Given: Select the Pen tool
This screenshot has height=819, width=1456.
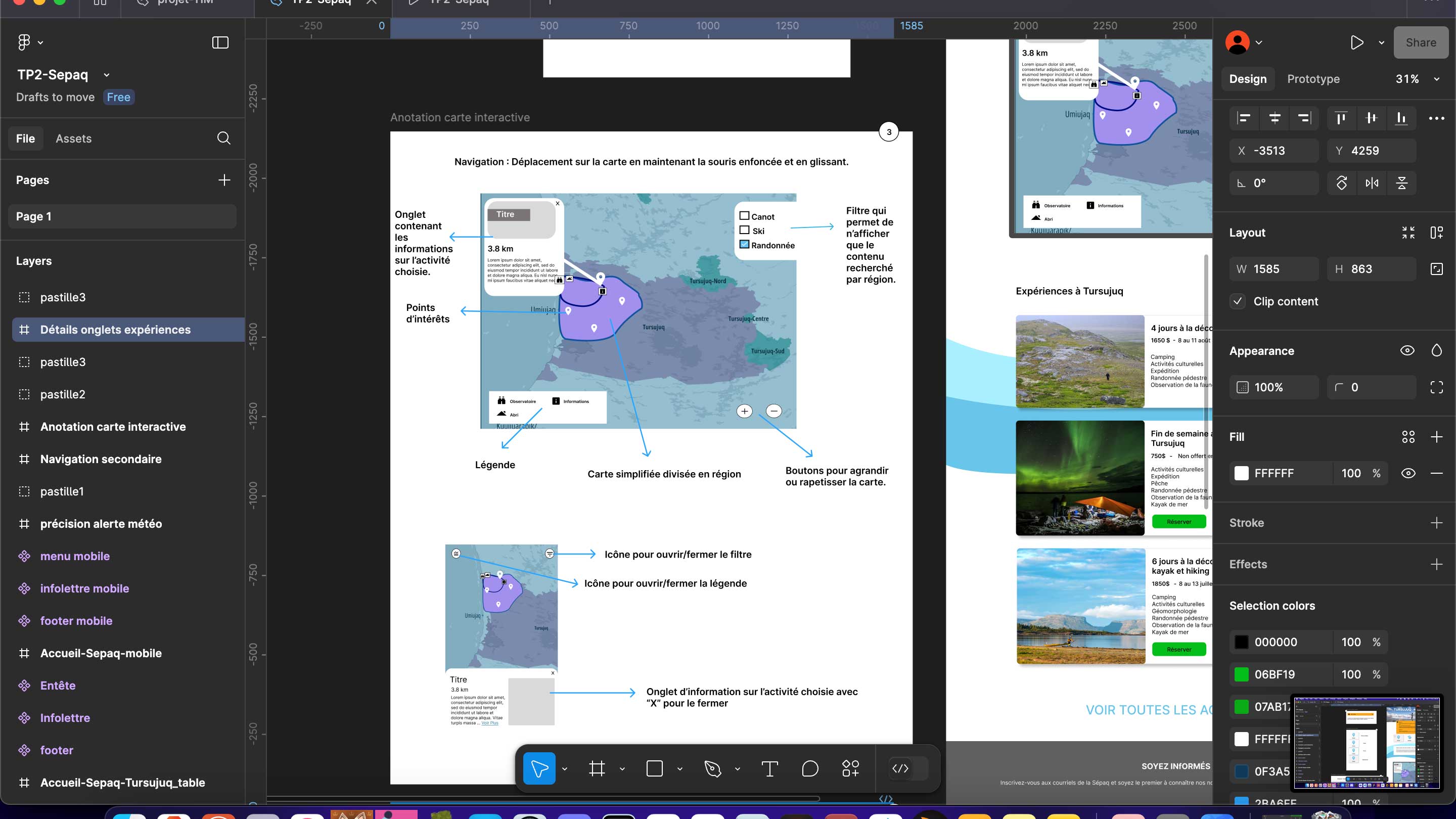Looking at the screenshot, I should (x=713, y=768).
